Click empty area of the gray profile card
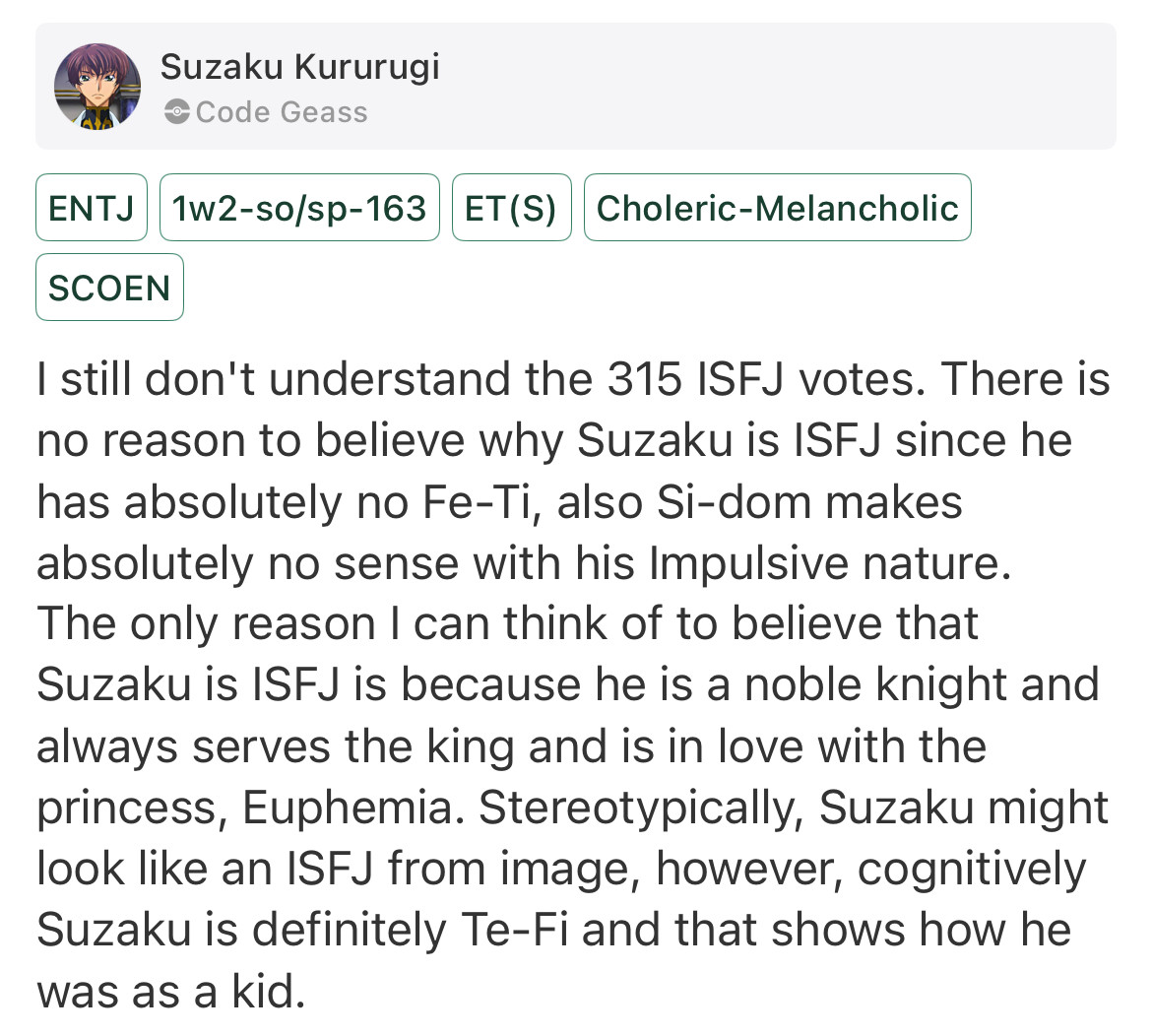The width and height of the screenshot is (1152, 1036). (771, 87)
